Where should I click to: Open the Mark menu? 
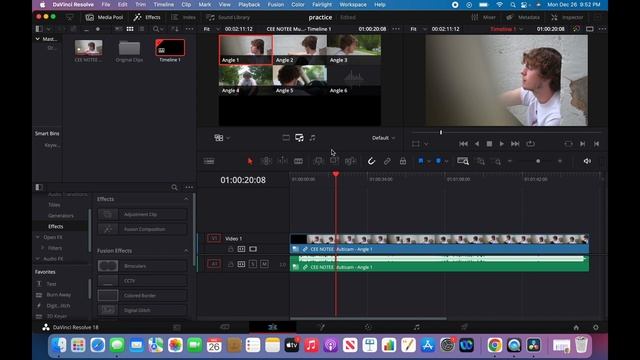click(x=204, y=4)
